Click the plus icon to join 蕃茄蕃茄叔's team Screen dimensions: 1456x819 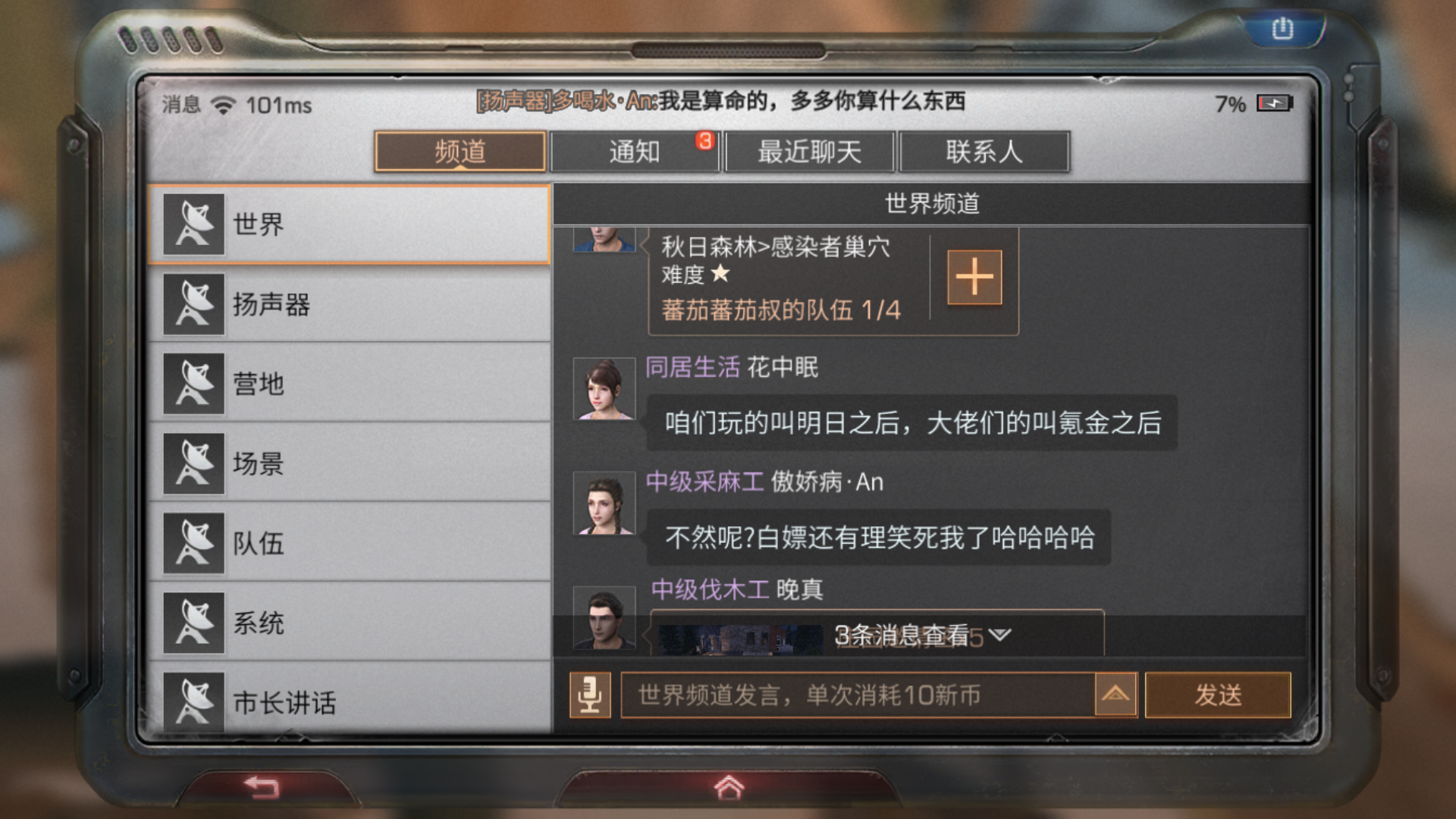[x=974, y=278]
